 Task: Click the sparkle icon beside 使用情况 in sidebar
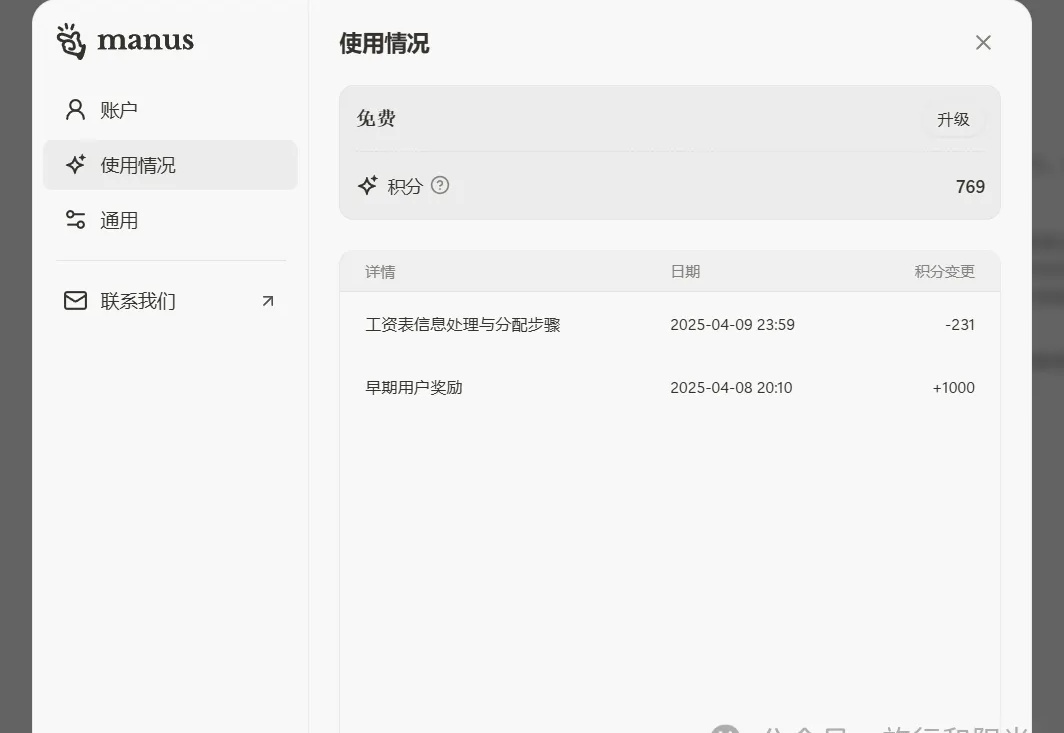point(75,164)
